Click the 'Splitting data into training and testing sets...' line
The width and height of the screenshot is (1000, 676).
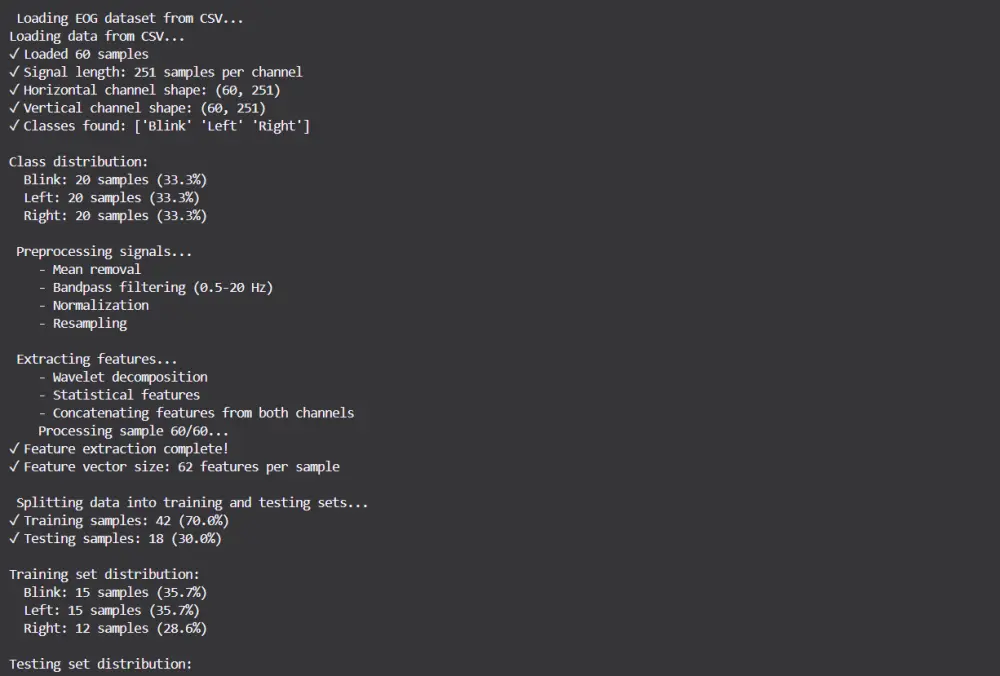[192, 503]
